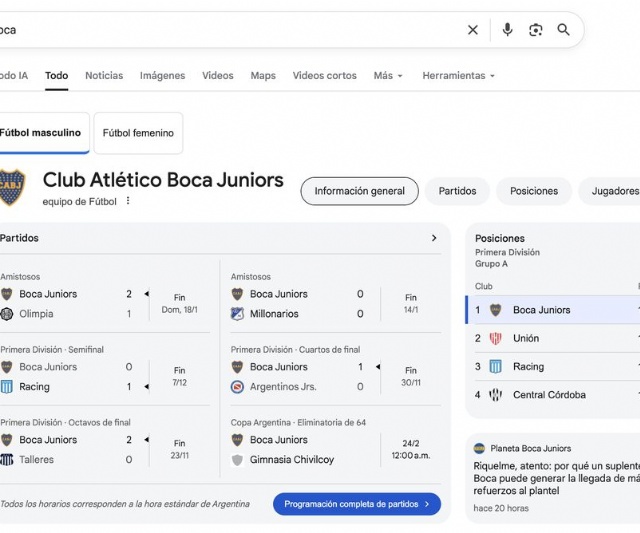Screen dimensions: 640x533
Task: Switch to the Imágenes tab
Action: point(162,76)
